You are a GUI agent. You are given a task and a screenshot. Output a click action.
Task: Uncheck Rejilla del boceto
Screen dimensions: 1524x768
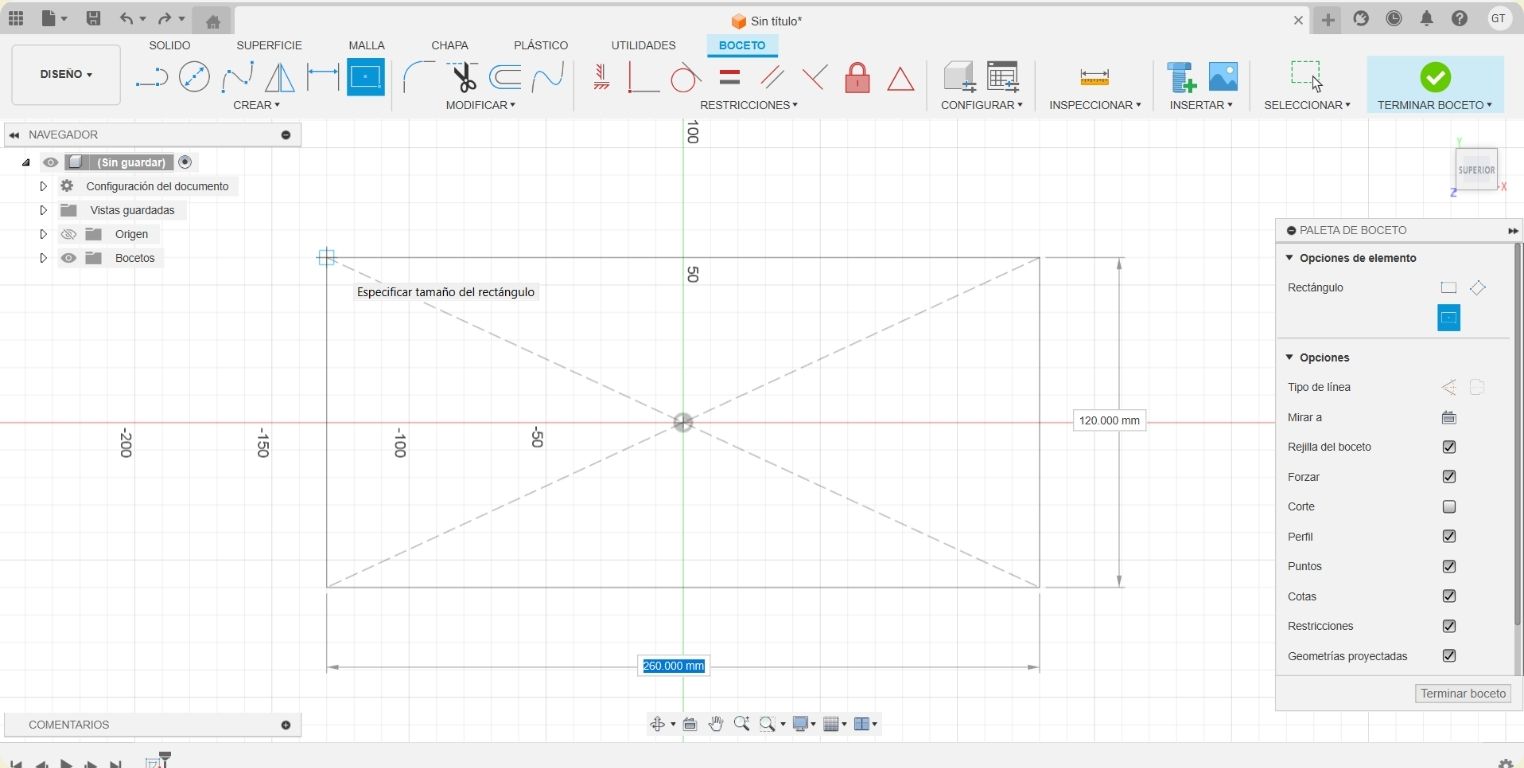click(1449, 447)
